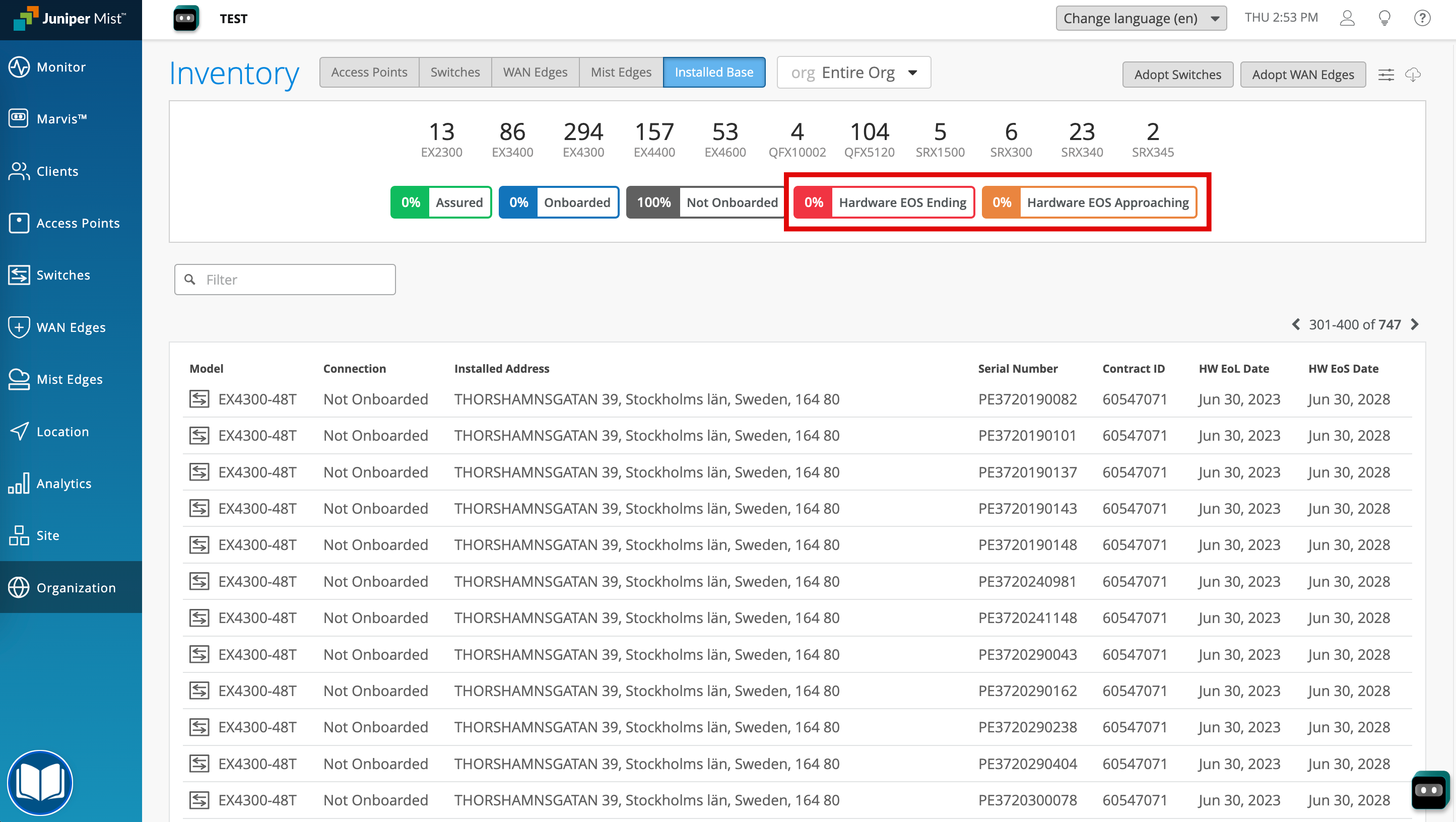Open the help question mark icon

1422,19
